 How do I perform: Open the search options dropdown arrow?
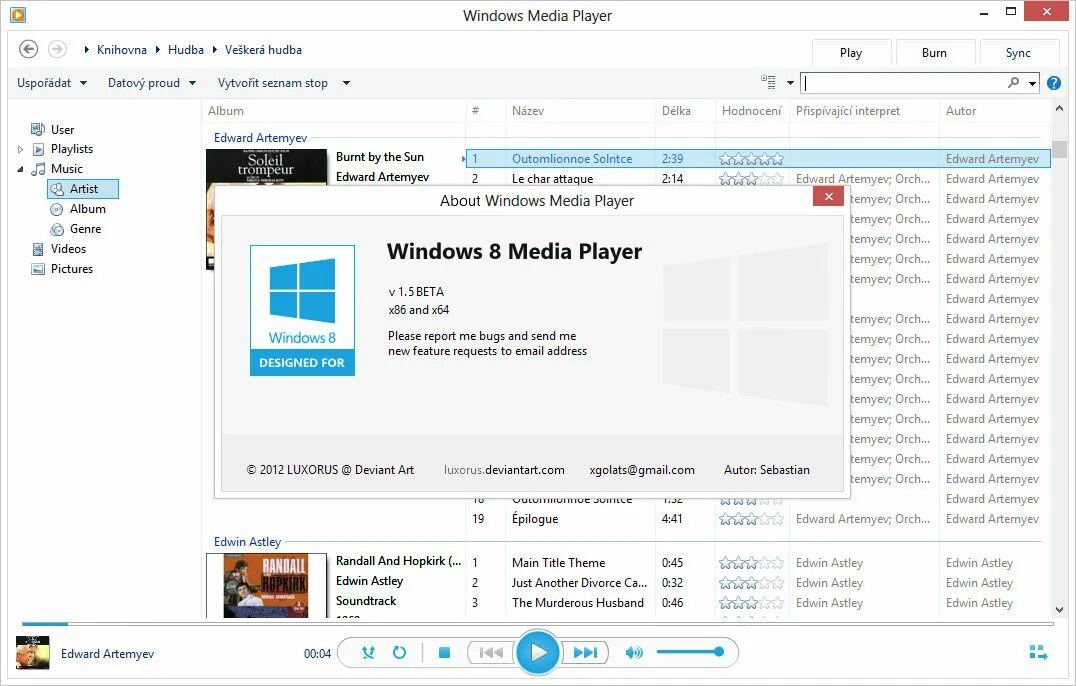[x=1031, y=83]
